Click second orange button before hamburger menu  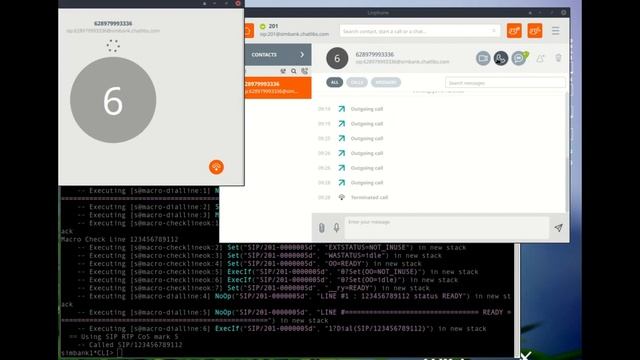535,31
